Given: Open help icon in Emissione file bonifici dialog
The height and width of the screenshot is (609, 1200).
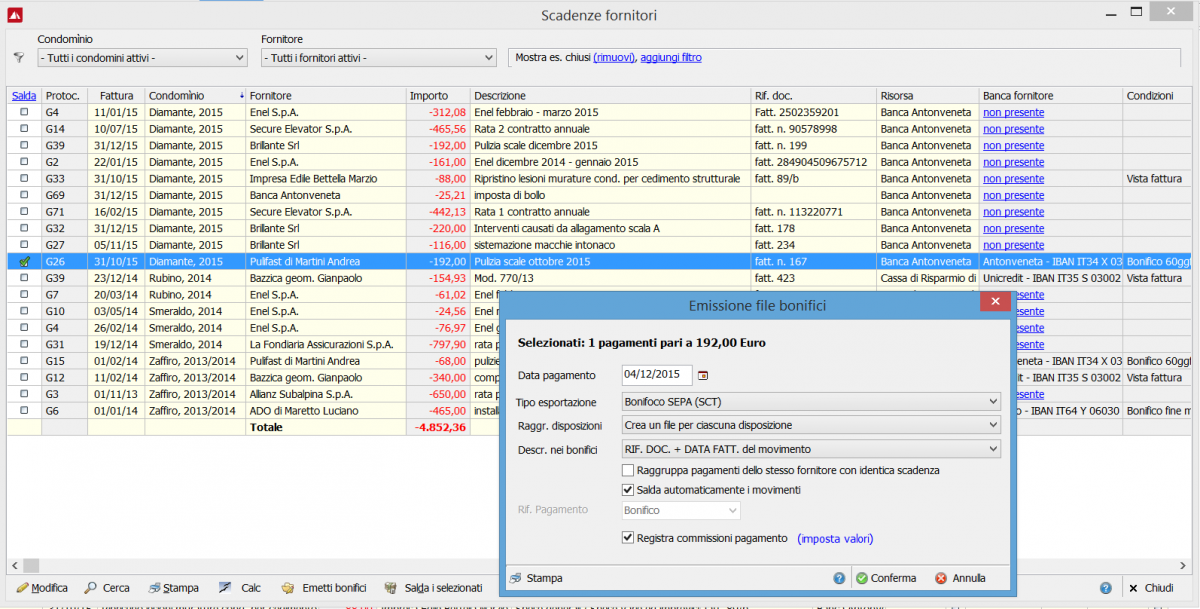Looking at the screenshot, I should pos(840,578).
